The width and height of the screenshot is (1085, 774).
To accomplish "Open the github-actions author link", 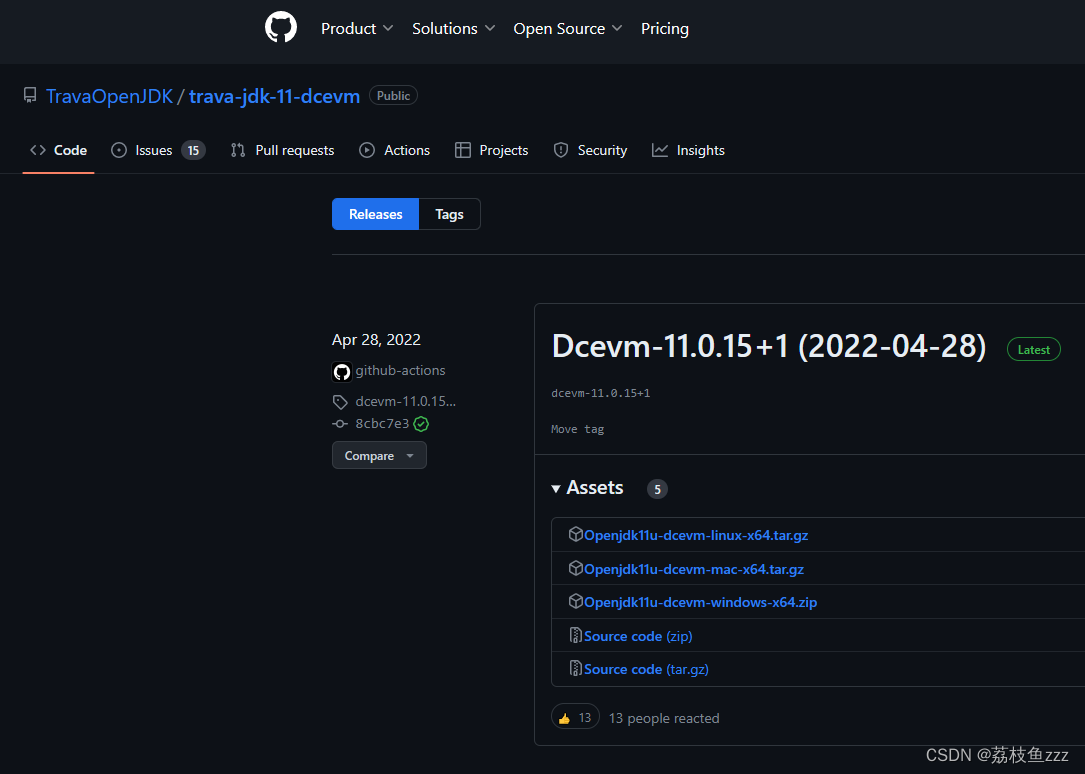I will click(401, 371).
